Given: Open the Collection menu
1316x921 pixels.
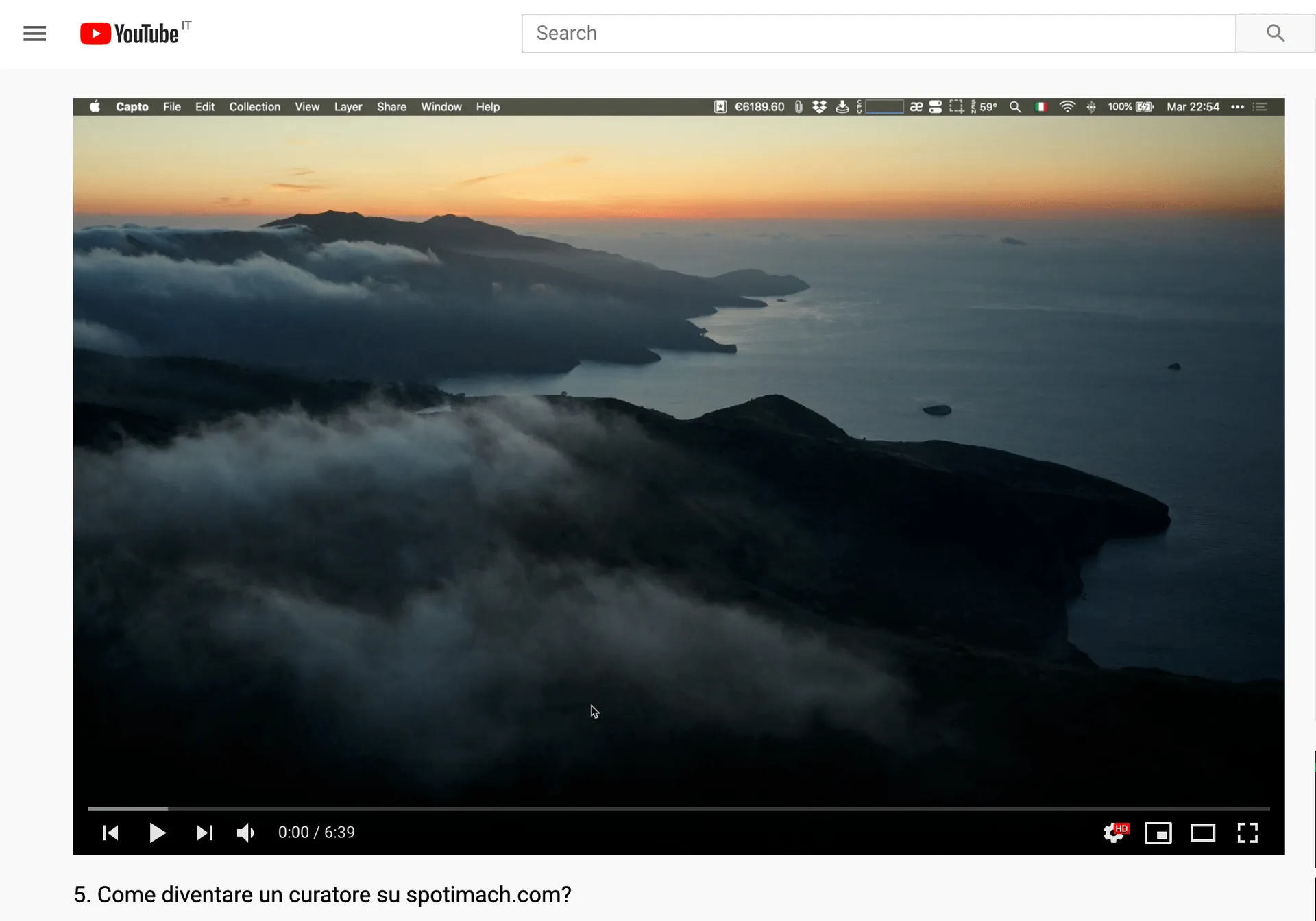Looking at the screenshot, I should click(255, 107).
